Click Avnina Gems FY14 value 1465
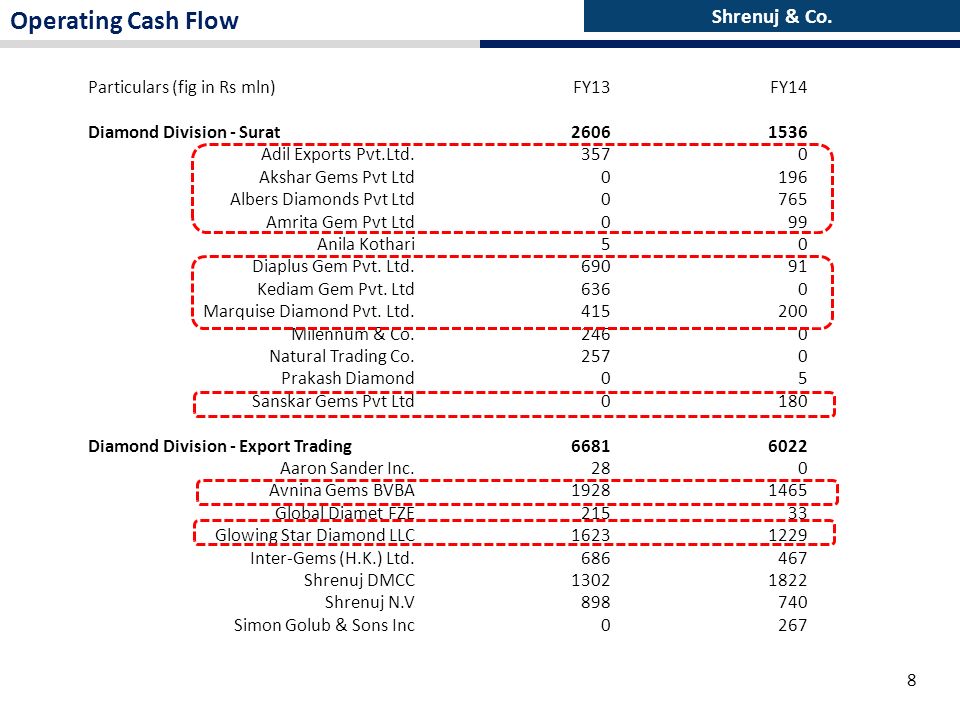The image size is (960, 720). [x=788, y=490]
